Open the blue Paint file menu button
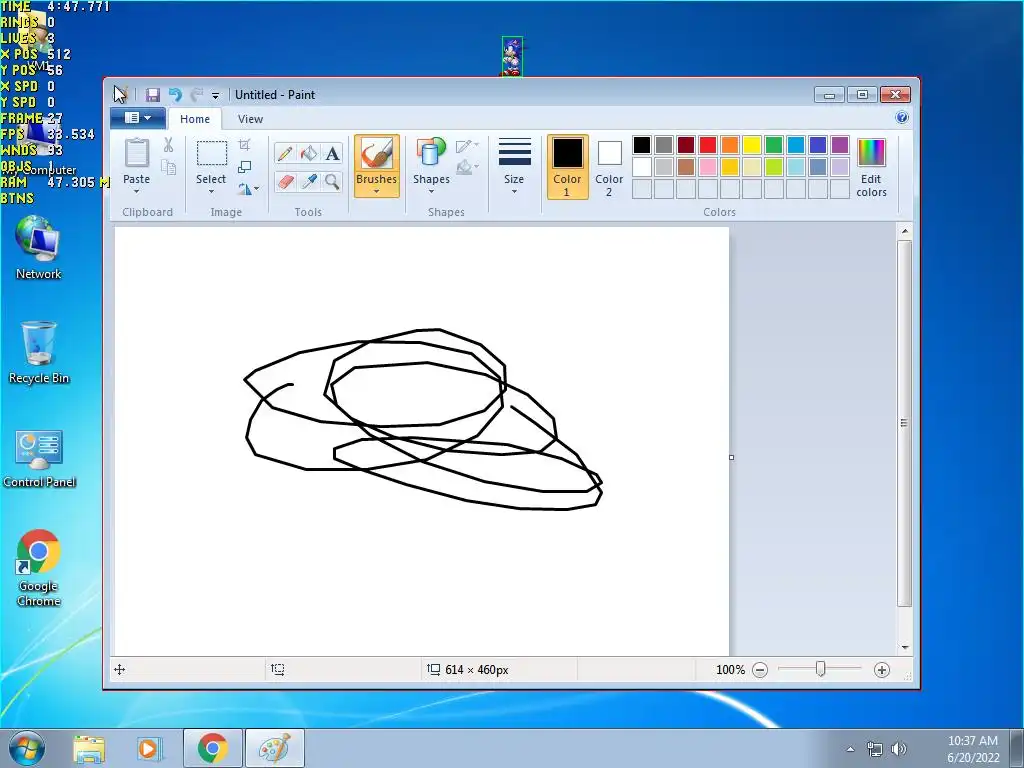The height and width of the screenshot is (768, 1024). click(x=138, y=118)
